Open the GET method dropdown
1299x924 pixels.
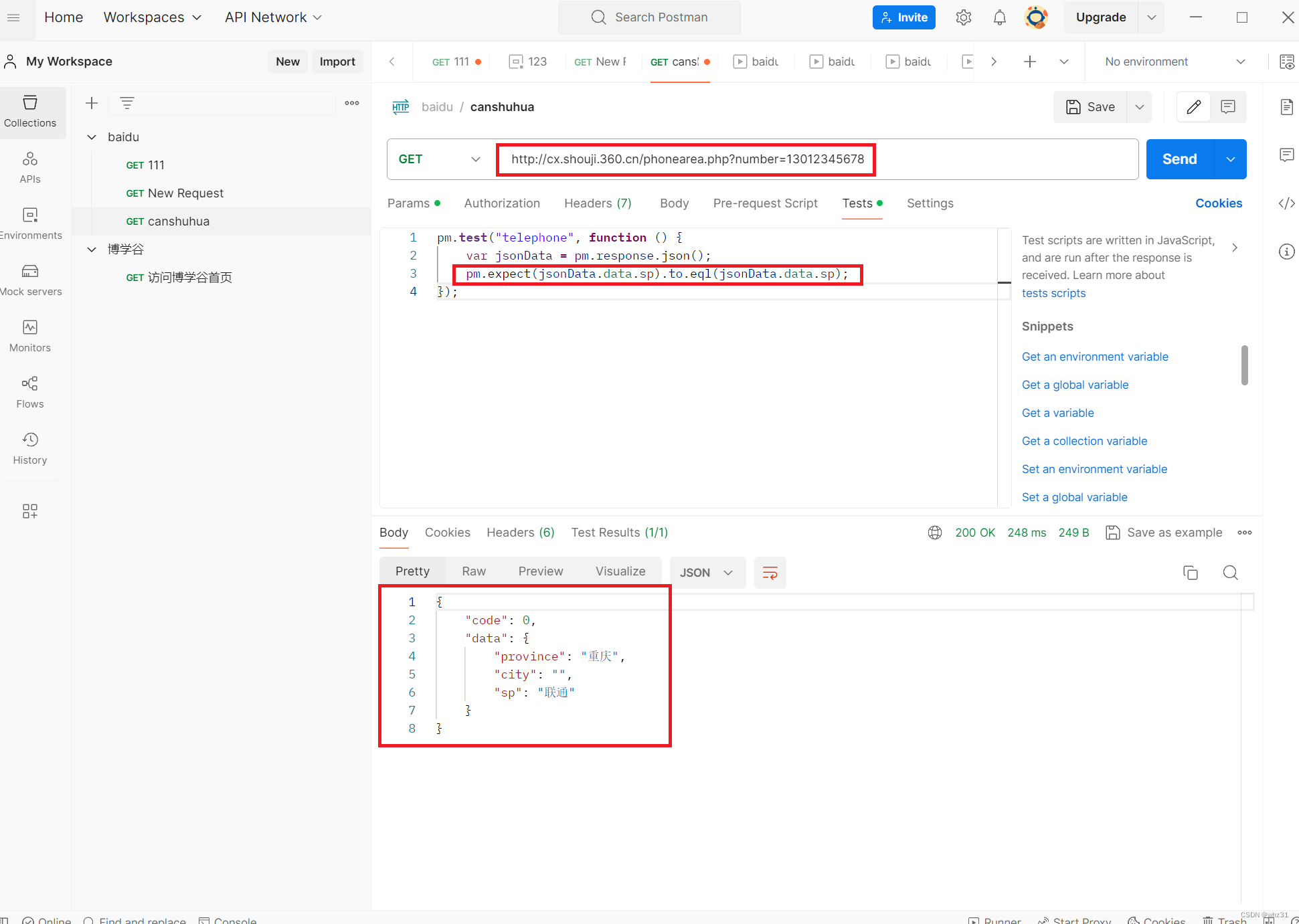click(x=439, y=159)
